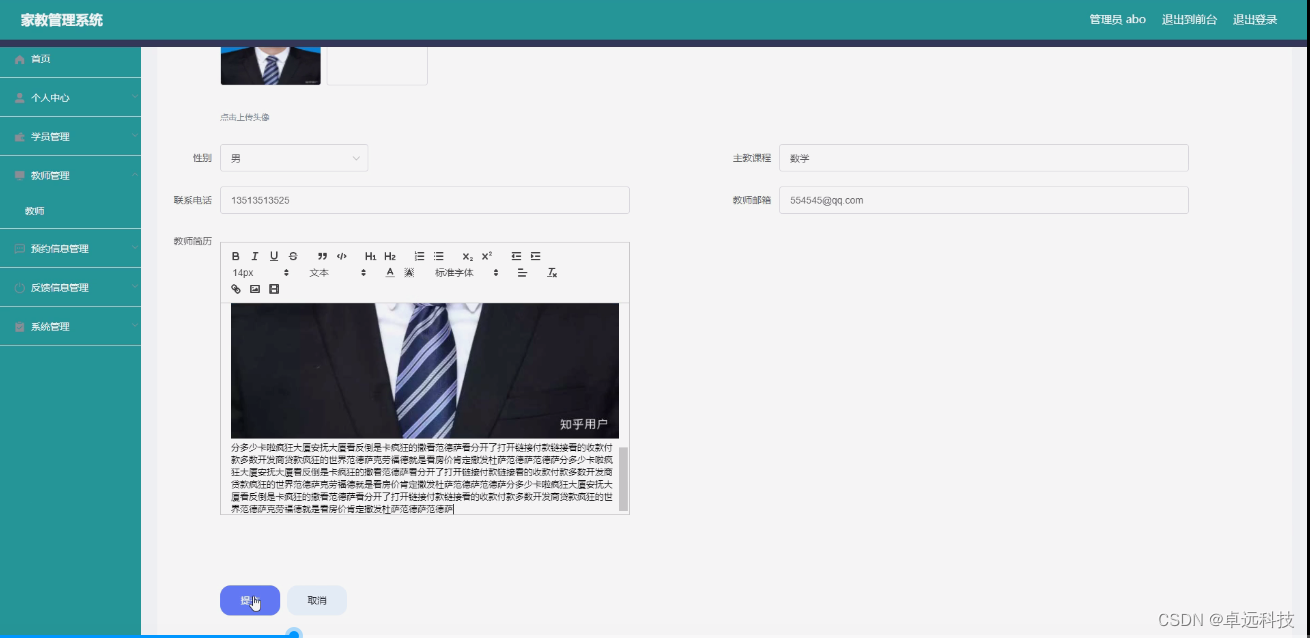1310x638 pixels.
Task: Focus the 联系电话 phone field
Action: pyautogui.click(x=425, y=200)
